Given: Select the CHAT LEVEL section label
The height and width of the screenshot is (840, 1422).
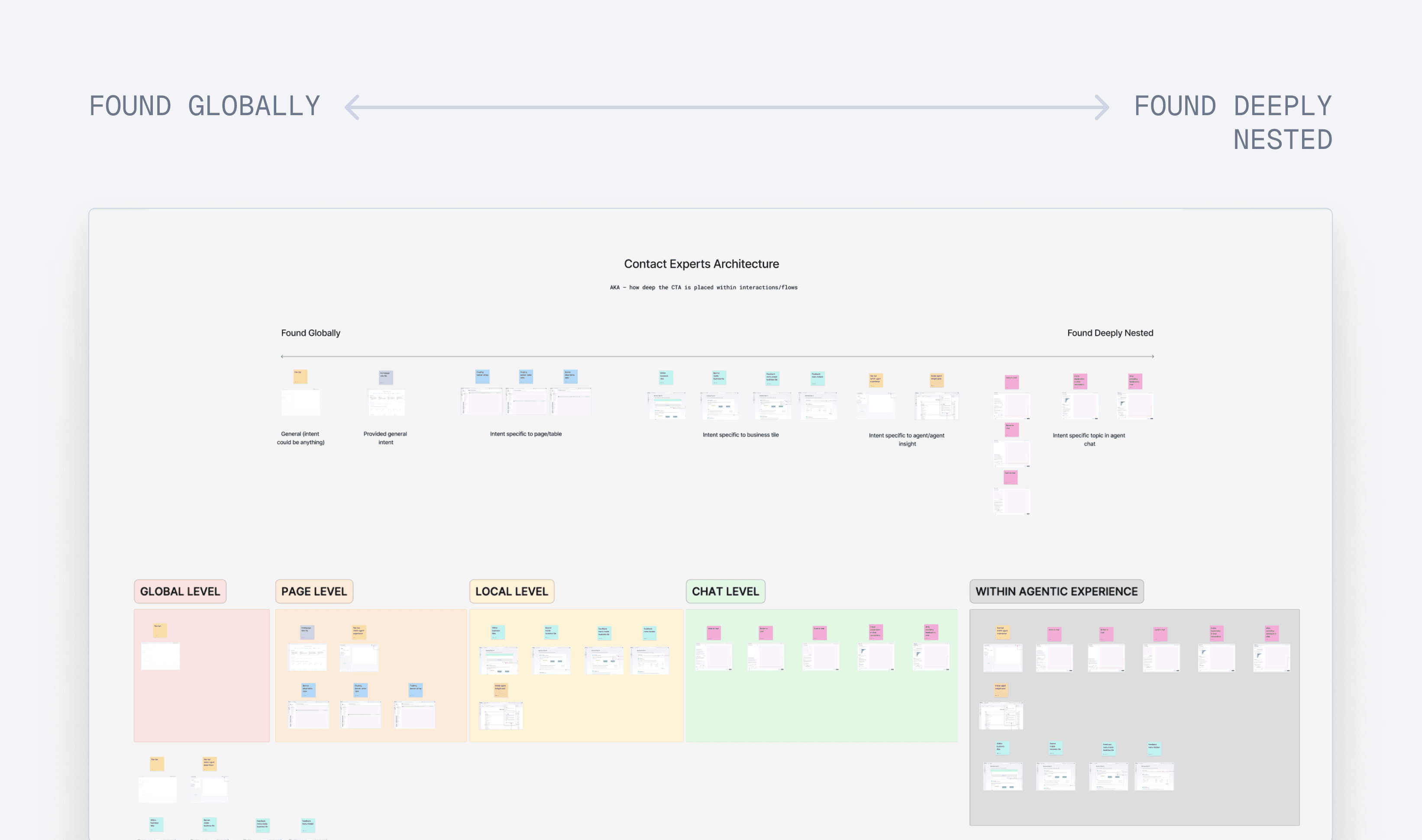Looking at the screenshot, I should click(x=725, y=591).
